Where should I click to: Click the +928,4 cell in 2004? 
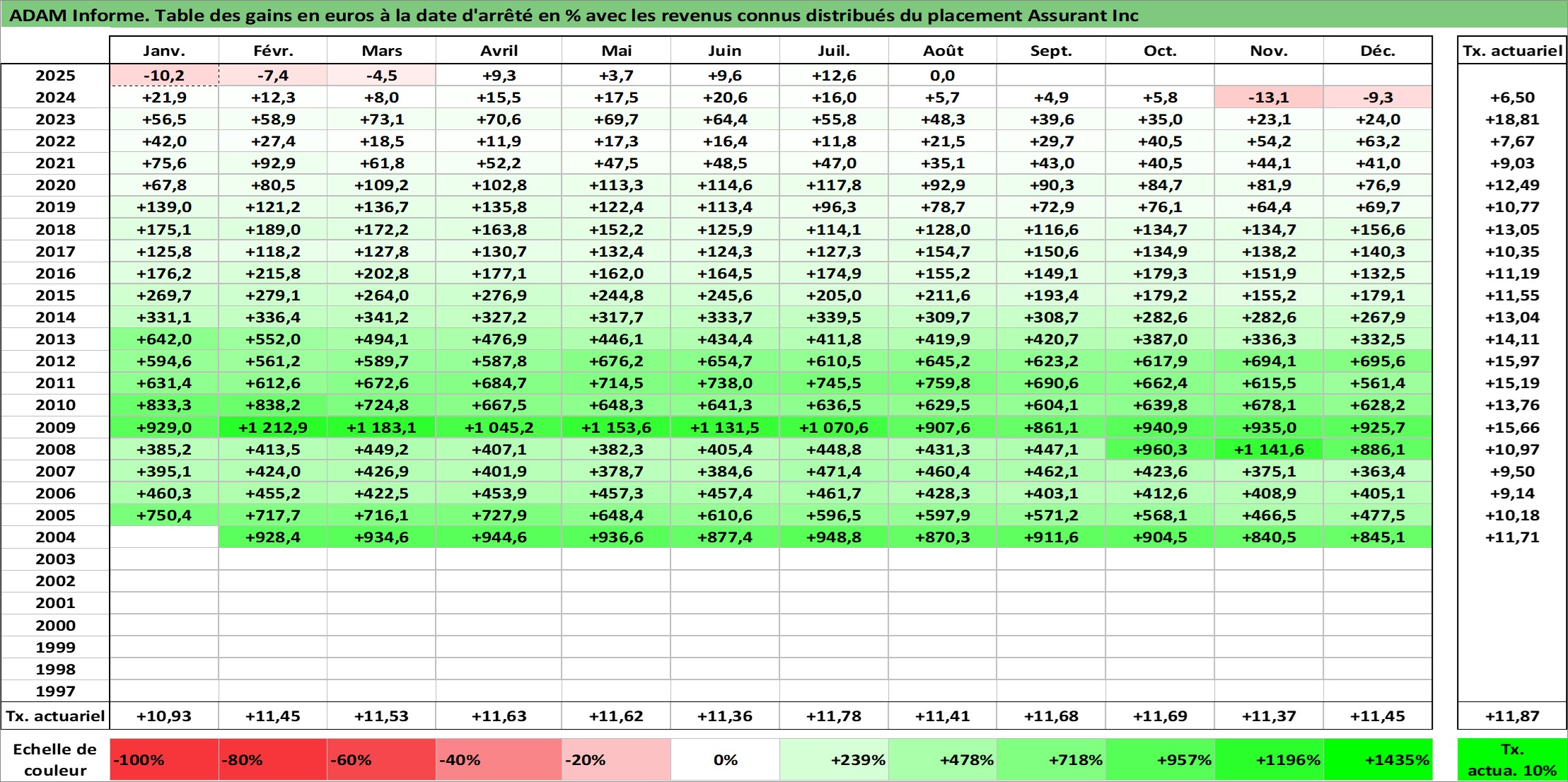(x=273, y=537)
